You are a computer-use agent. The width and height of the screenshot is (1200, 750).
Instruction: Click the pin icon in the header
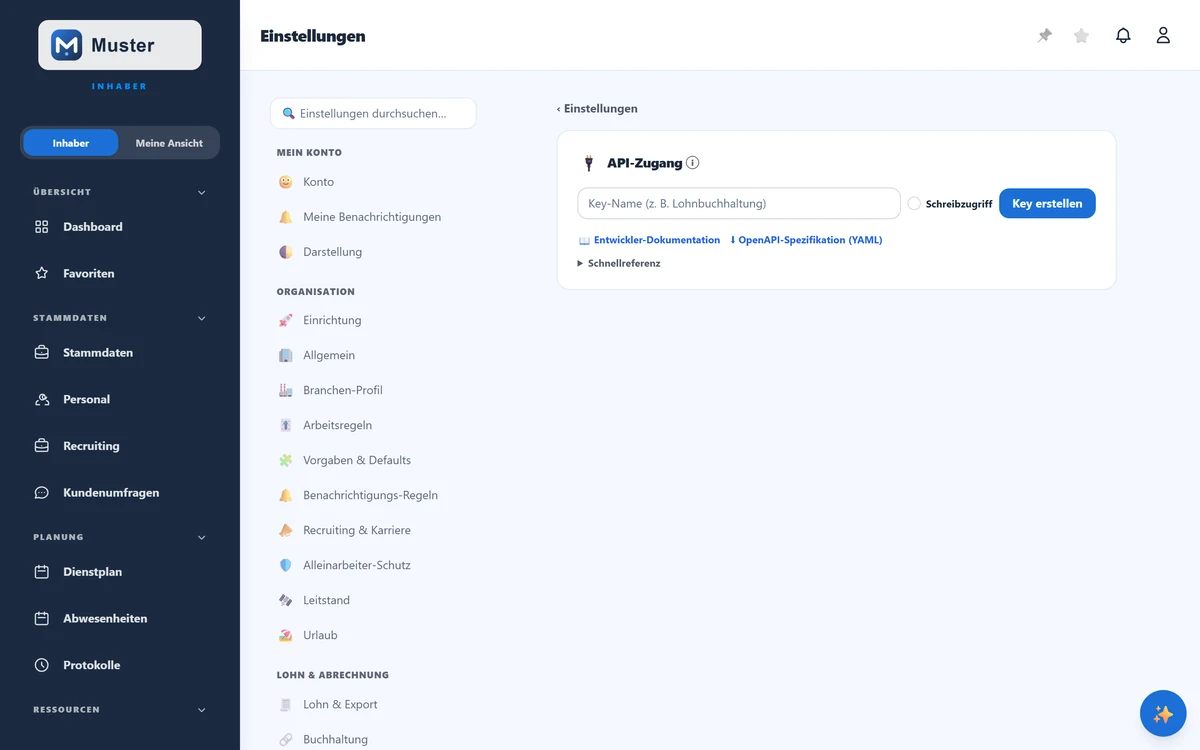point(1045,36)
